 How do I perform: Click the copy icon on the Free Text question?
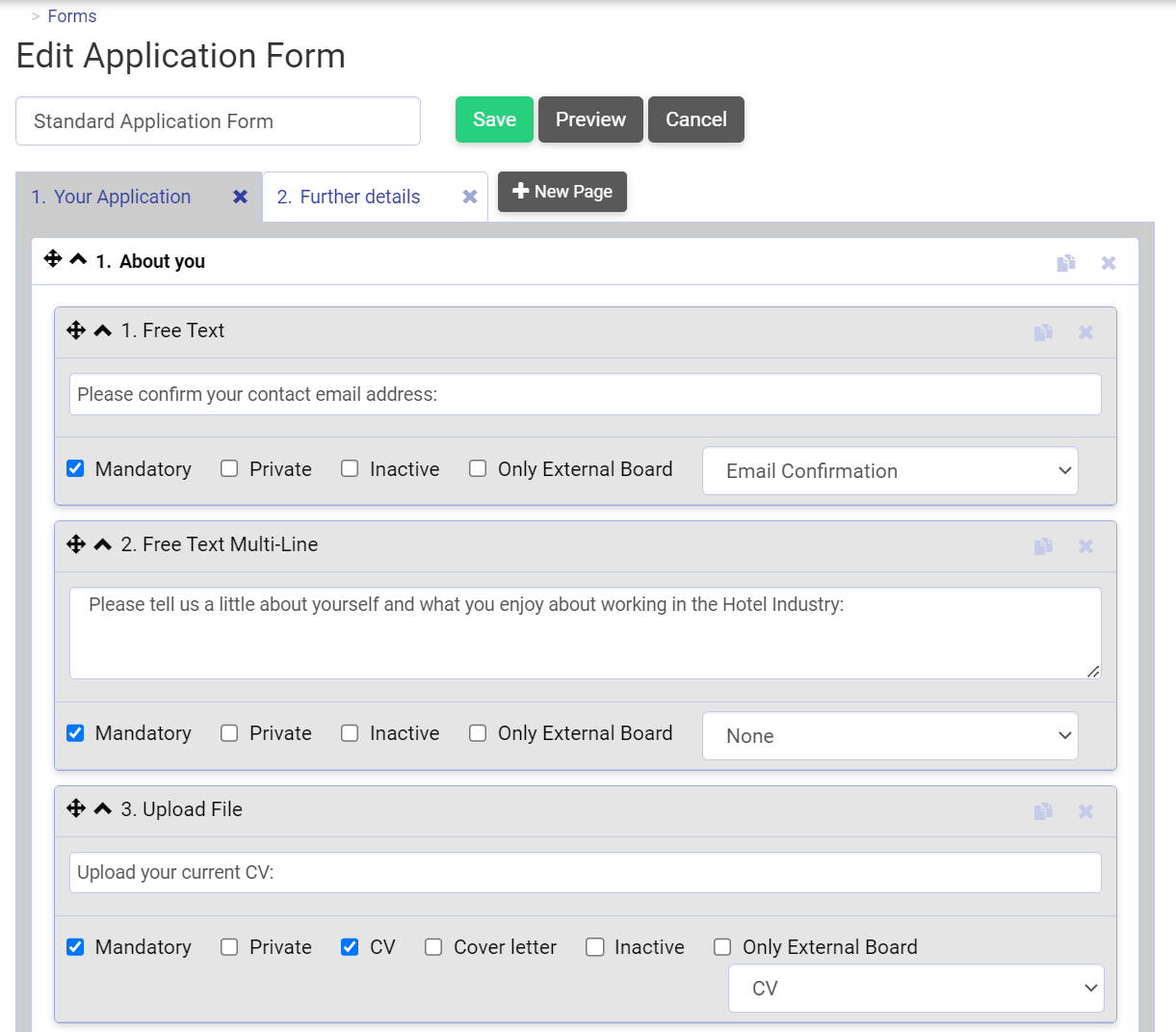click(x=1043, y=331)
